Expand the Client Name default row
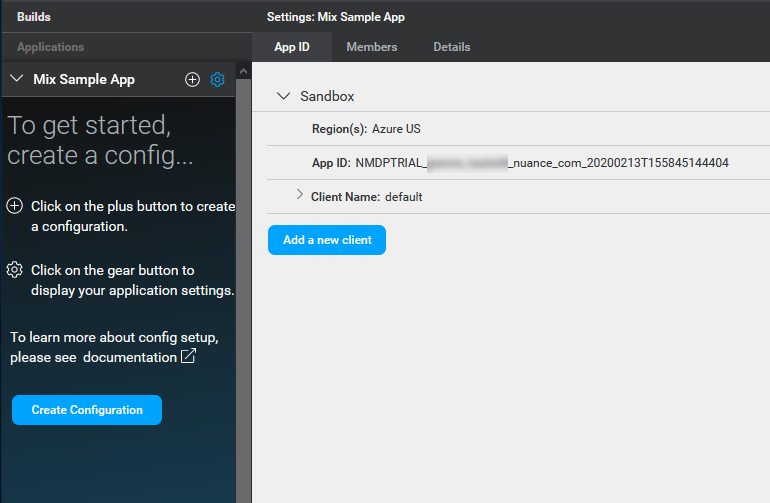This screenshot has height=503, width=770. click(x=299, y=196)
